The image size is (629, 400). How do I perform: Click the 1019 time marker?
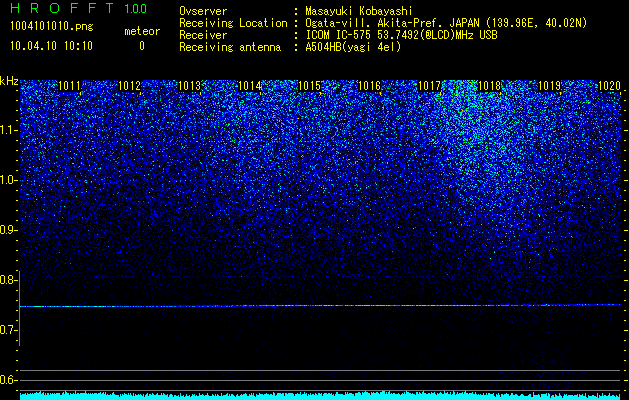(549, 86)
